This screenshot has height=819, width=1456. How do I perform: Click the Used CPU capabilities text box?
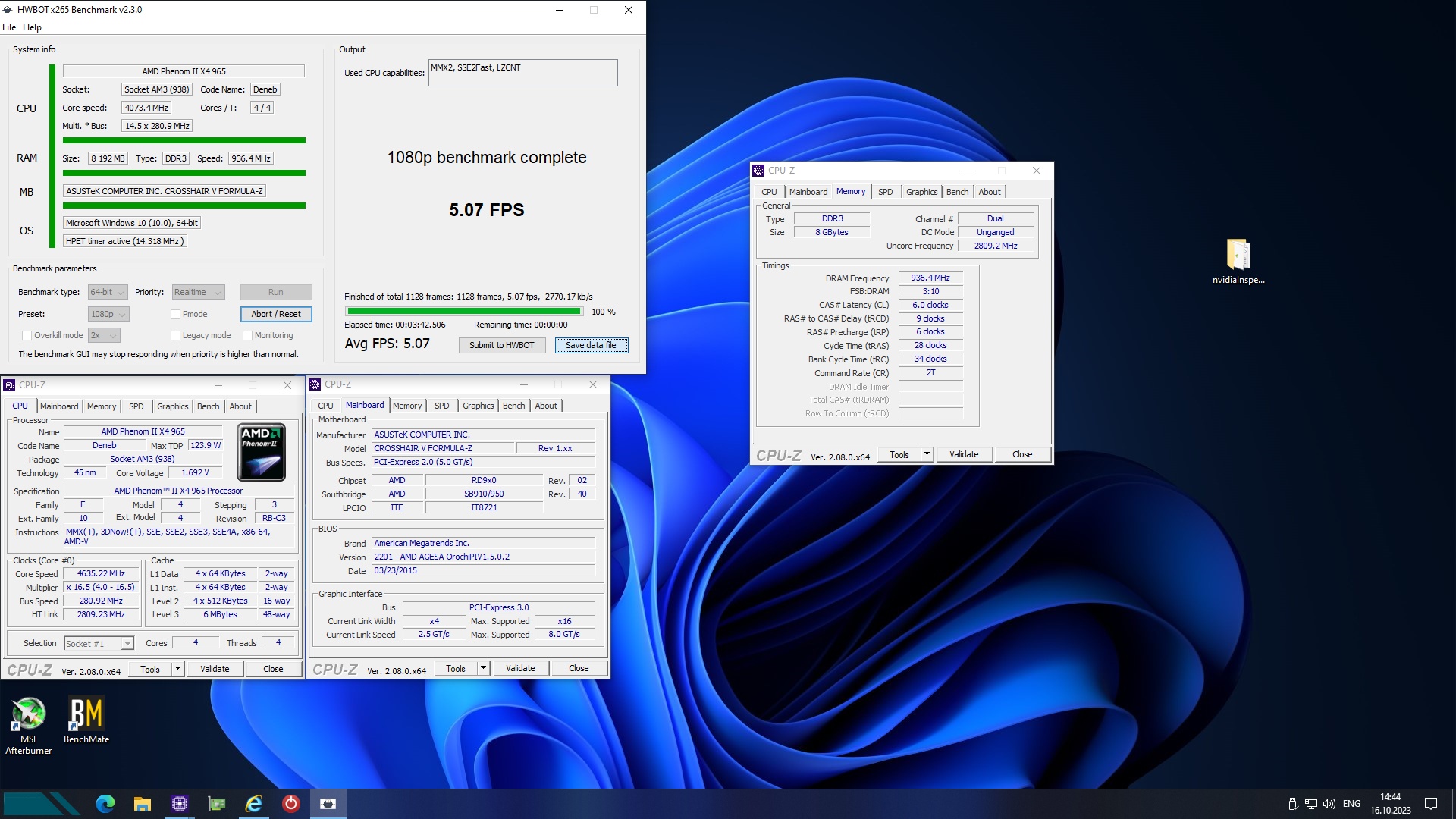523,73
